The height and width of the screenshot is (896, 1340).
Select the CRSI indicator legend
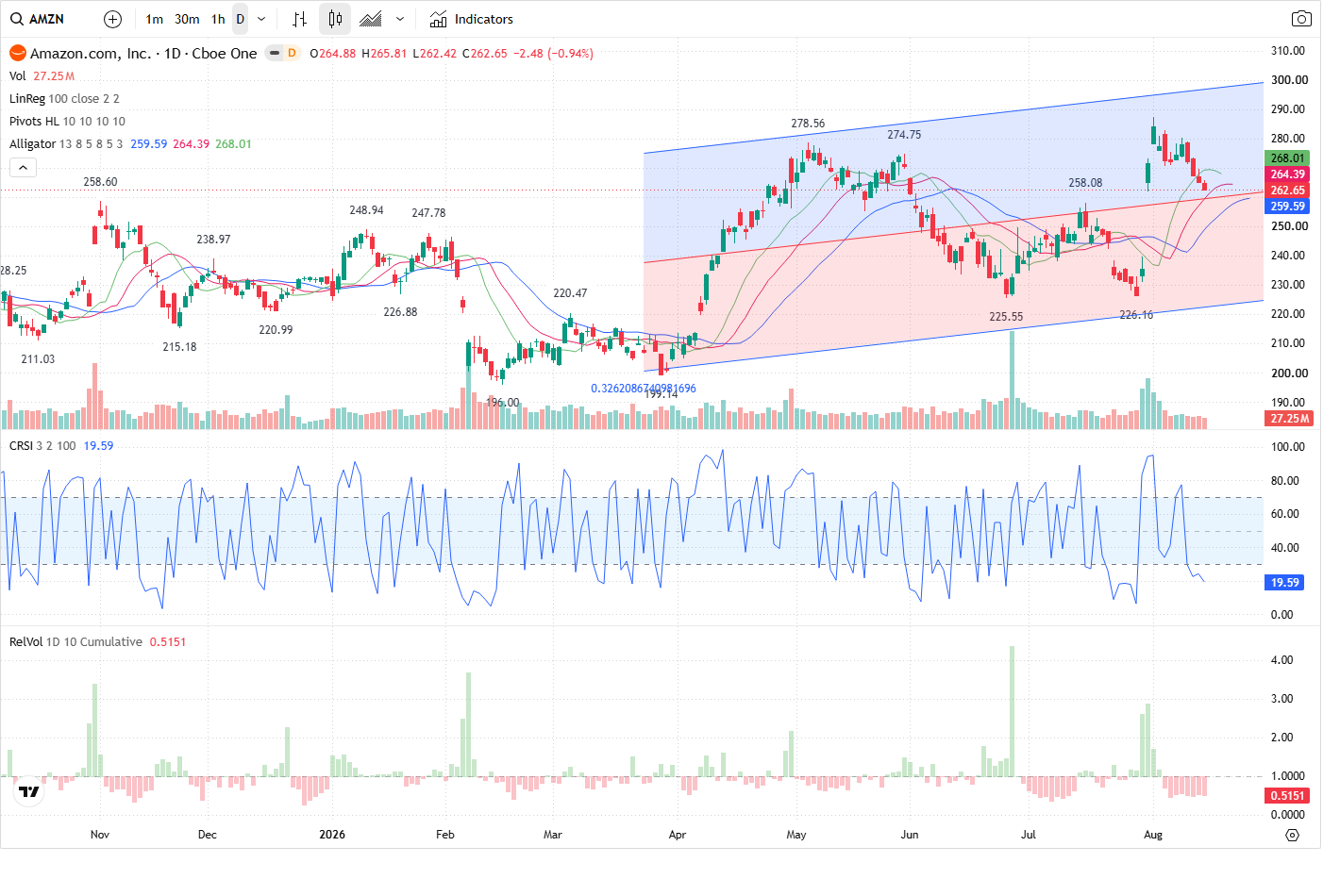click(21, 445)
